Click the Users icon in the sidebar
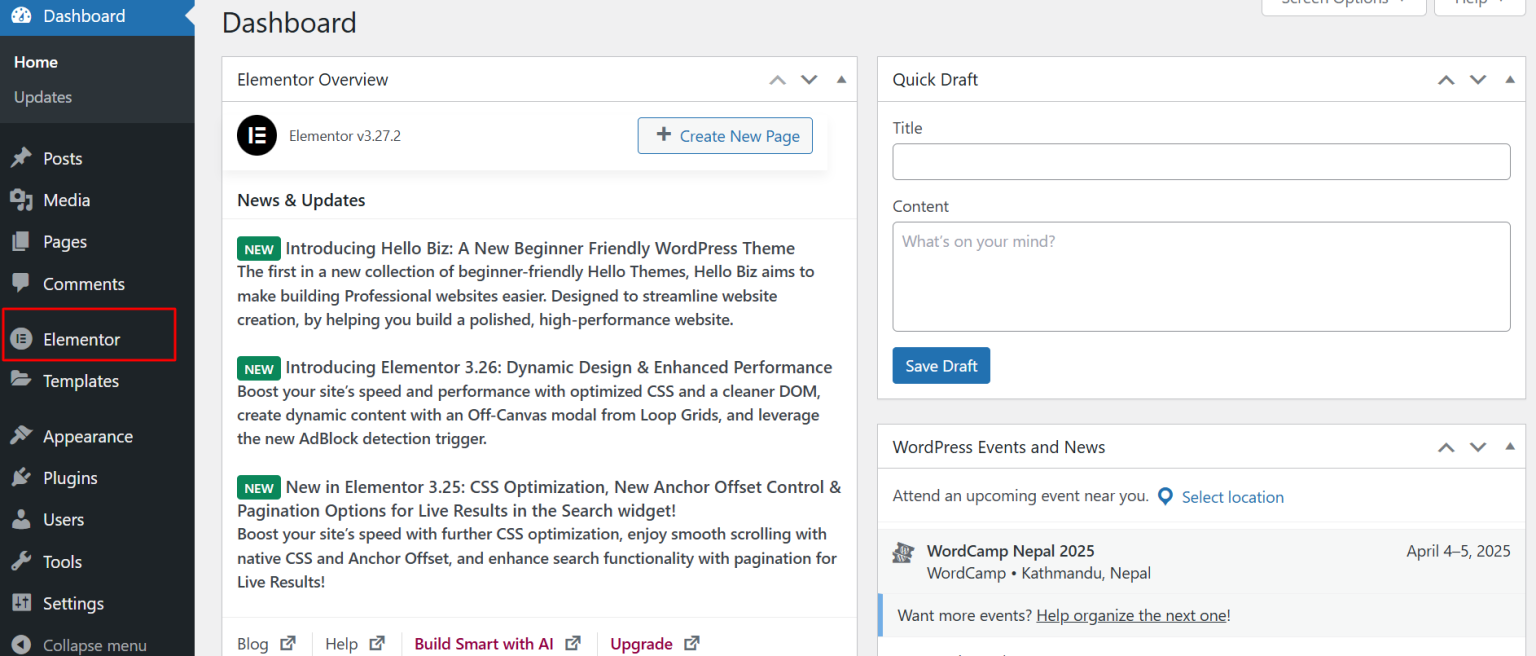 (24, 519)
